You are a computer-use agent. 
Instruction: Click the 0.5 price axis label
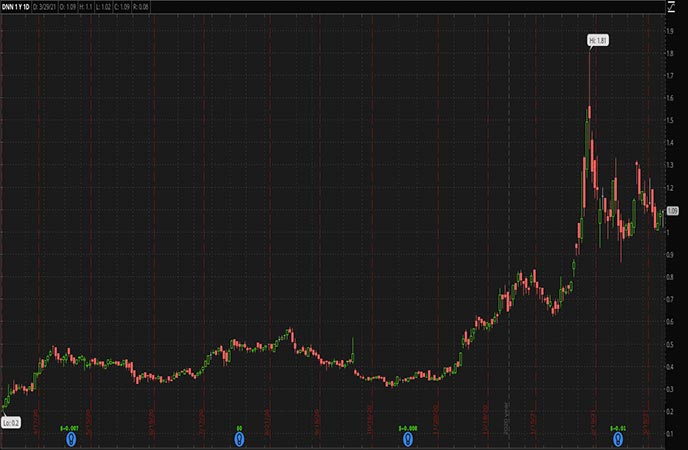click(x=670, y=344)
